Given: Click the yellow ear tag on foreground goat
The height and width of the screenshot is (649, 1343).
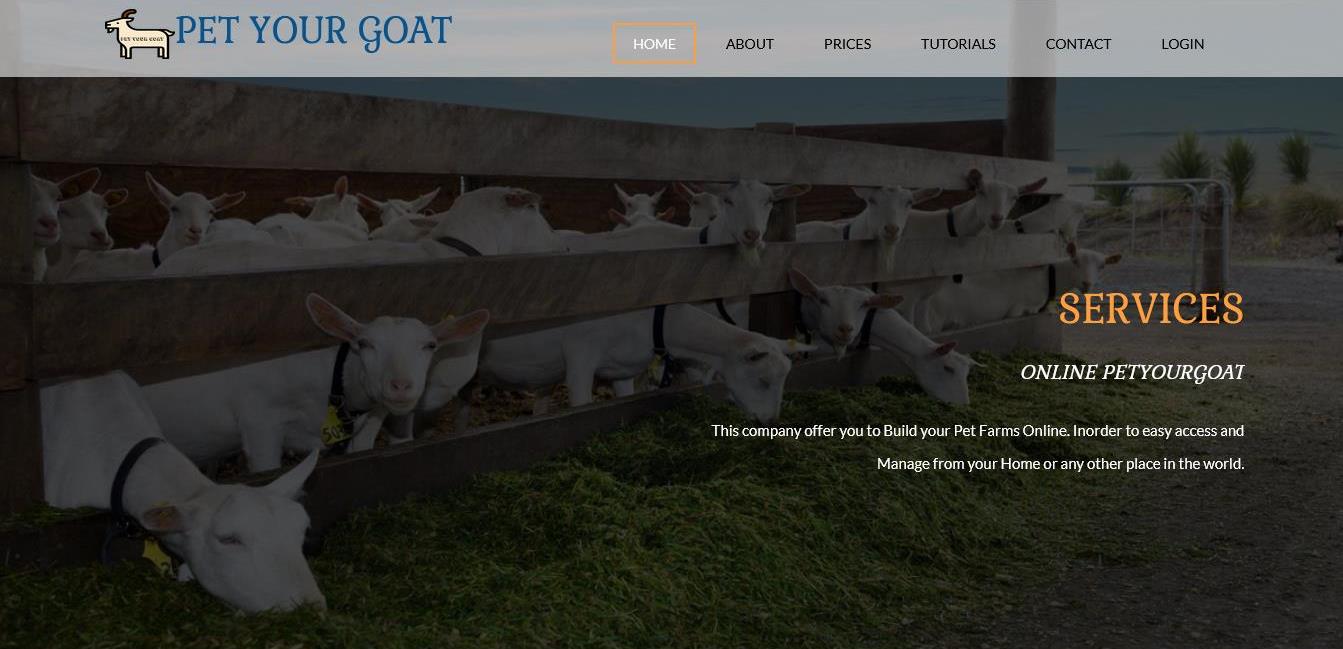Looking at the screenshot, I should [158, 553].
